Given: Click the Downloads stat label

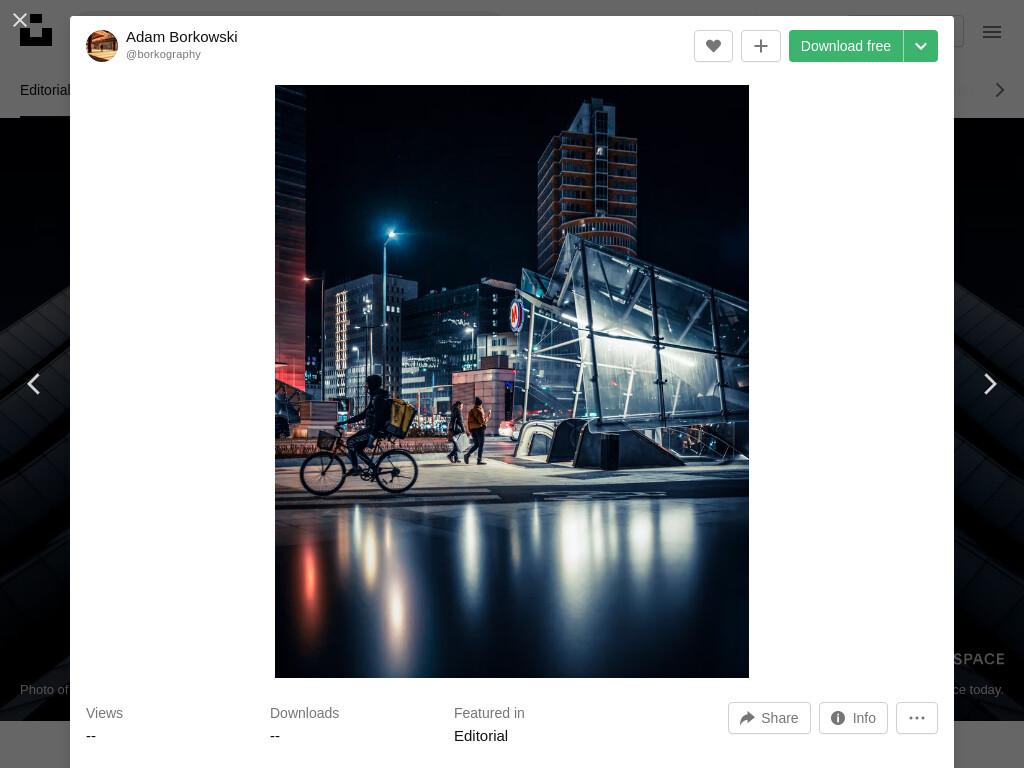Looking at the screenshot, I should (304, 713).
